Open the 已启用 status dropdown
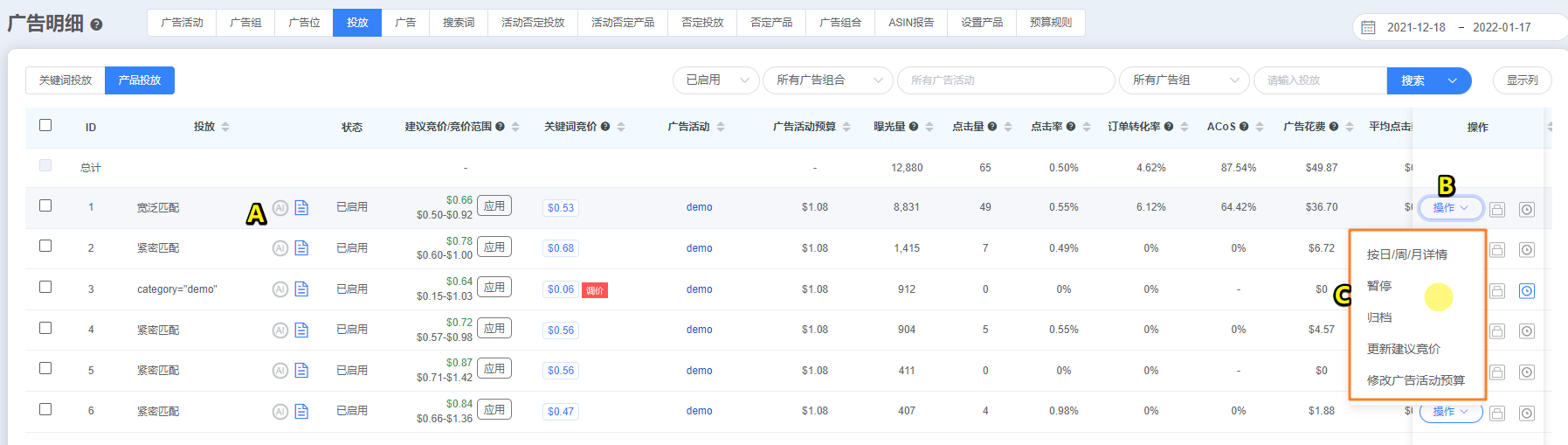 tap(715, 80)
